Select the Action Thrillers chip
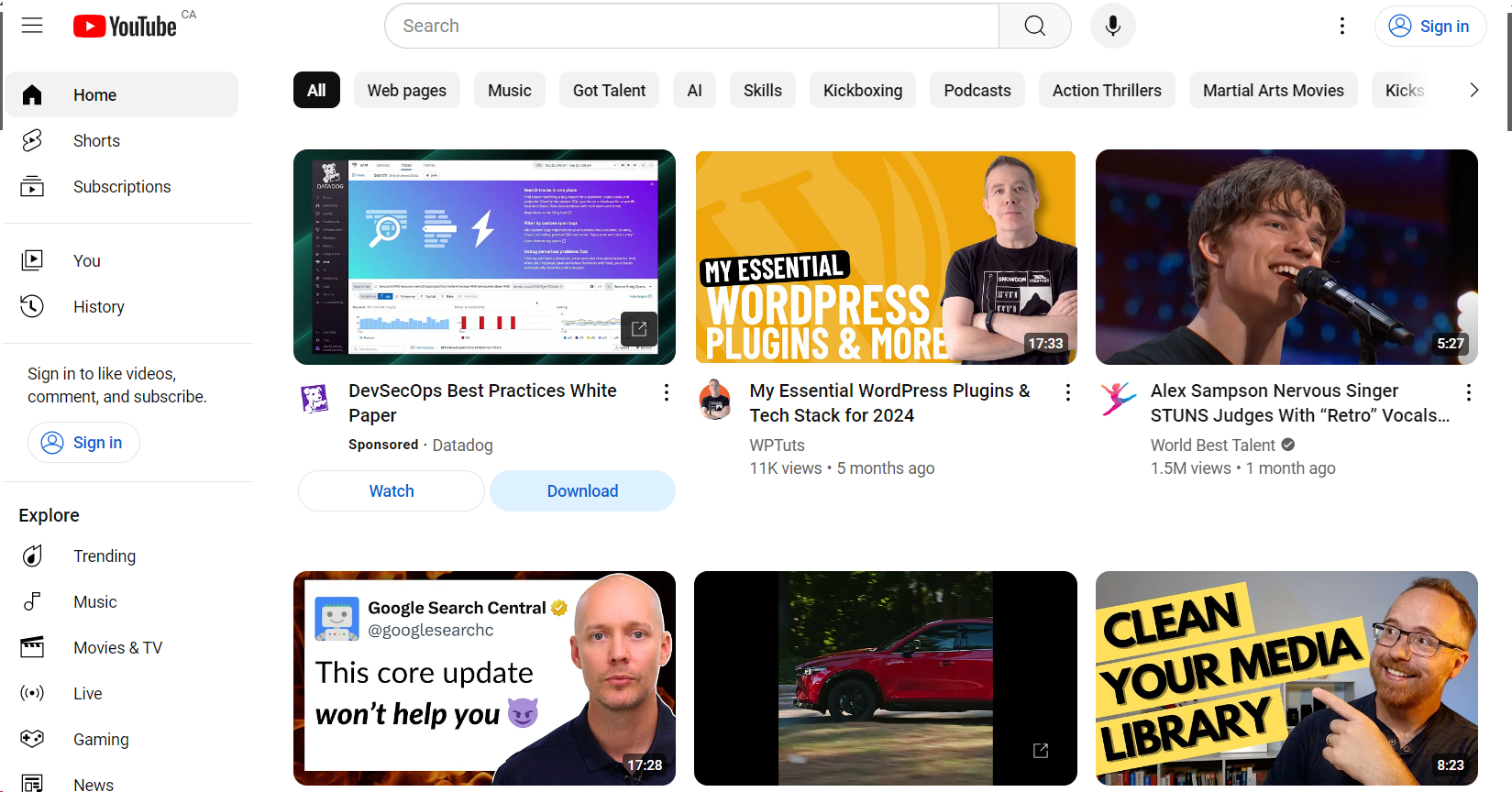1512x792 pixels. (1107, 90)
